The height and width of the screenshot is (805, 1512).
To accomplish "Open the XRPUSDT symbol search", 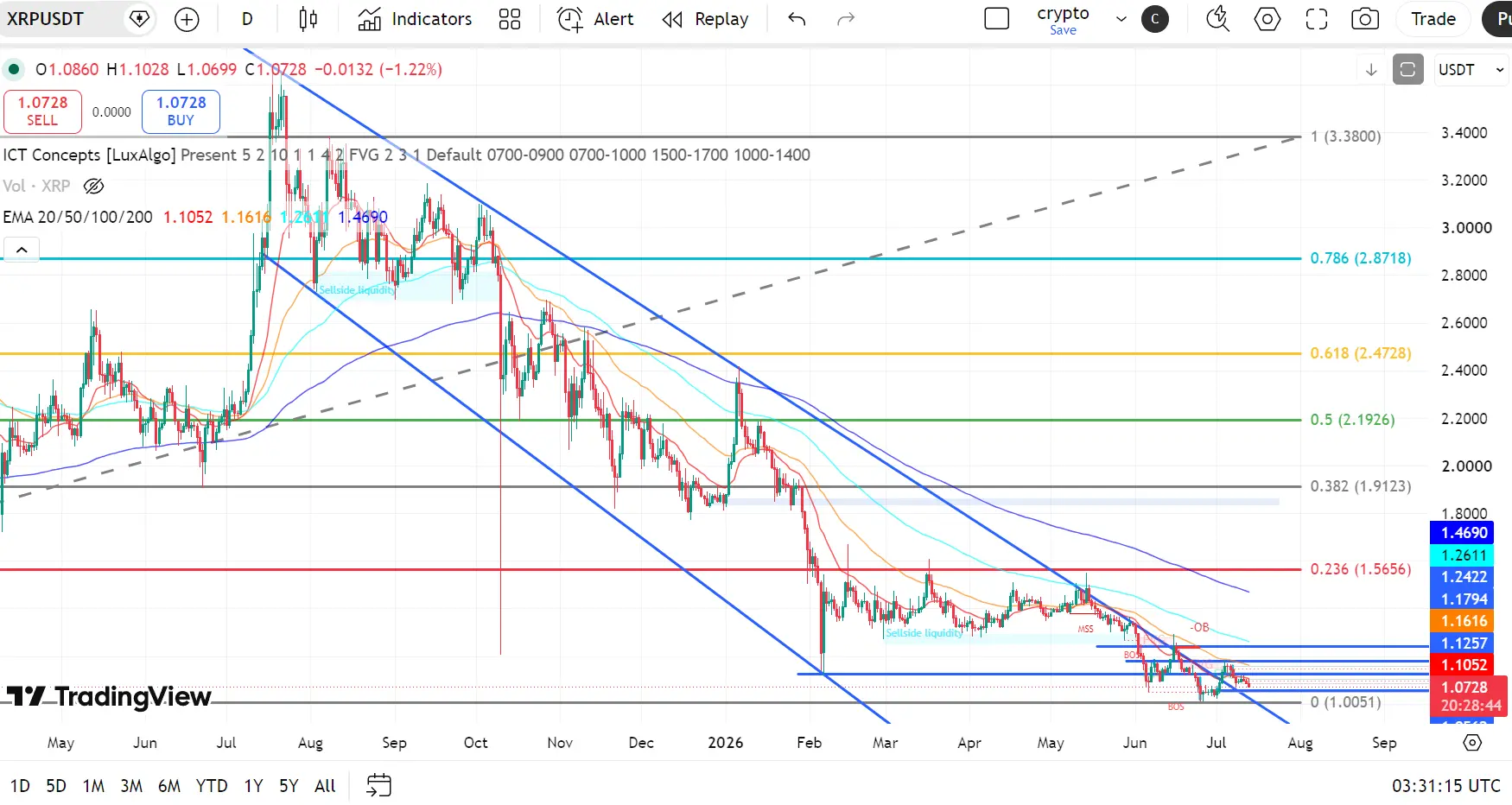I will tap(46, 19).
